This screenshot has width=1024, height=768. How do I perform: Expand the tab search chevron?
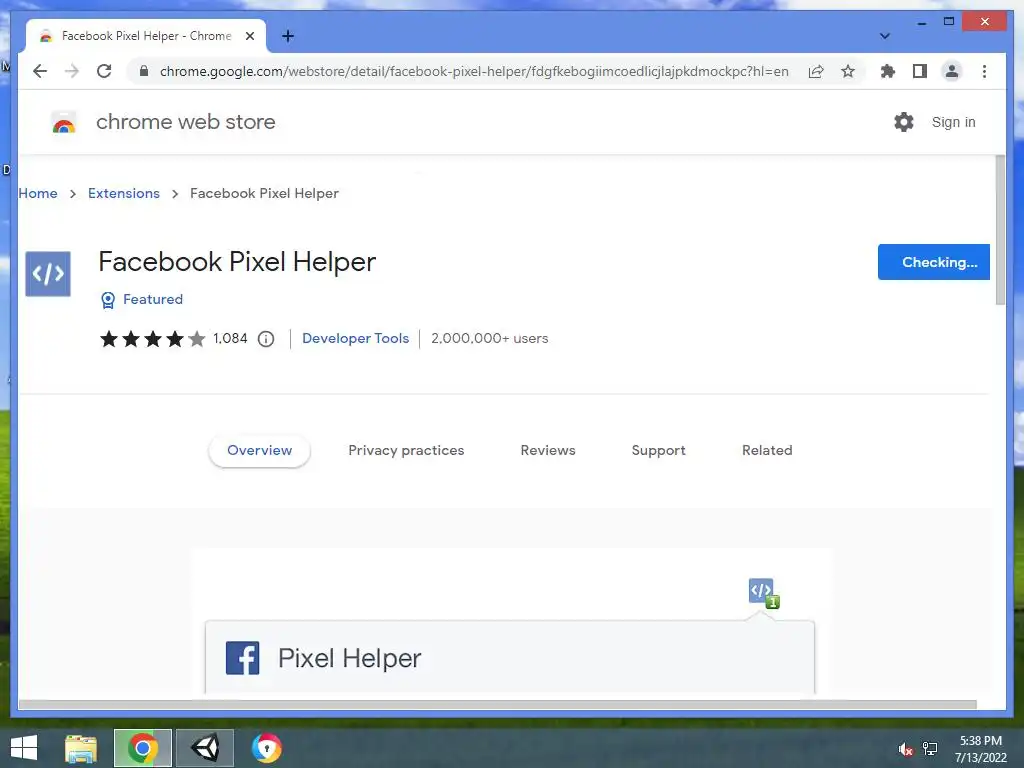coord(885,36)
